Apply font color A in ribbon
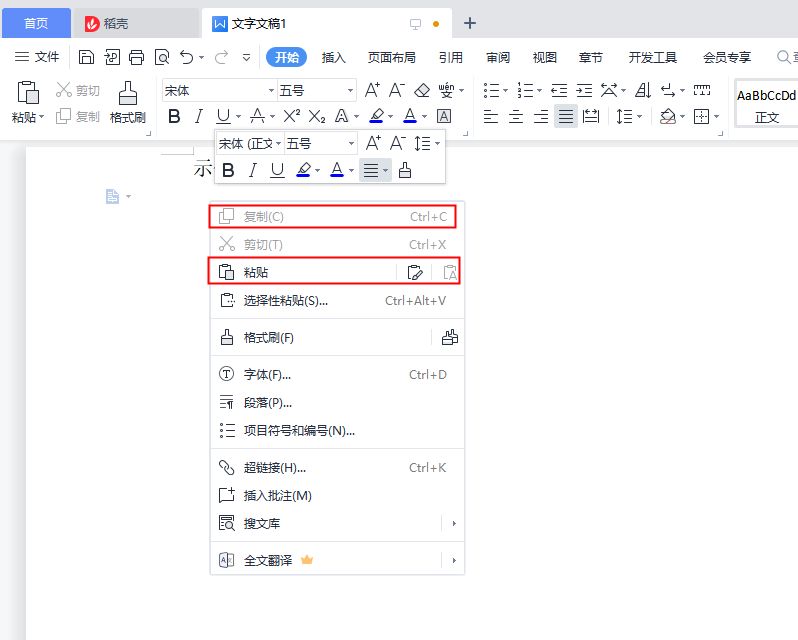 click(x=410, y=117)
